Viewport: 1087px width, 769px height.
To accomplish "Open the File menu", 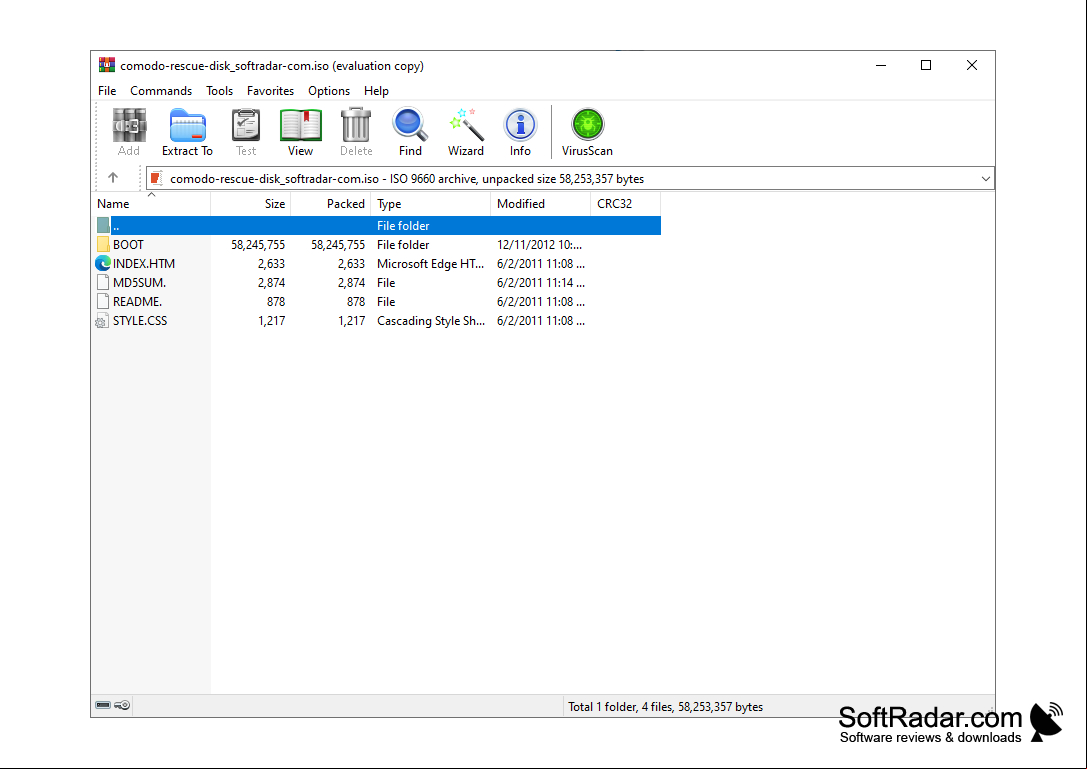I will [107, 91].
